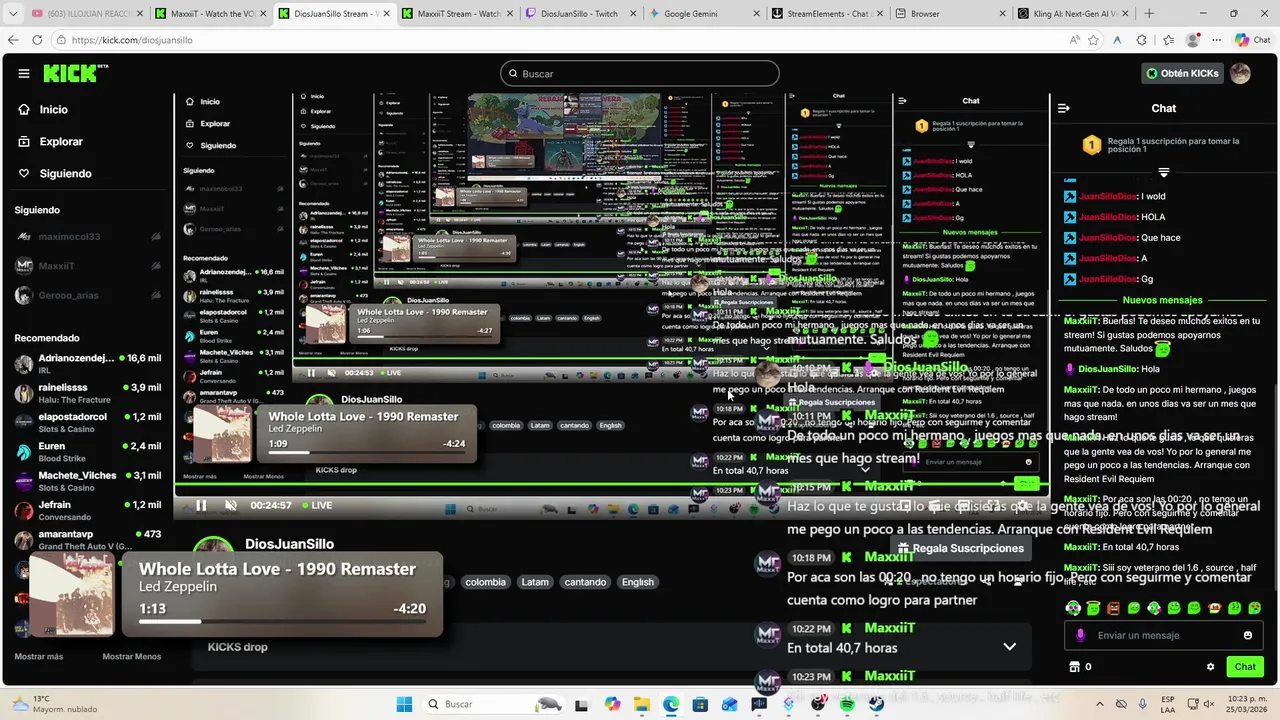The image size is (1280, 720).
Task: Open recommended channel elapostadorcol
Action: pos(87,422)
